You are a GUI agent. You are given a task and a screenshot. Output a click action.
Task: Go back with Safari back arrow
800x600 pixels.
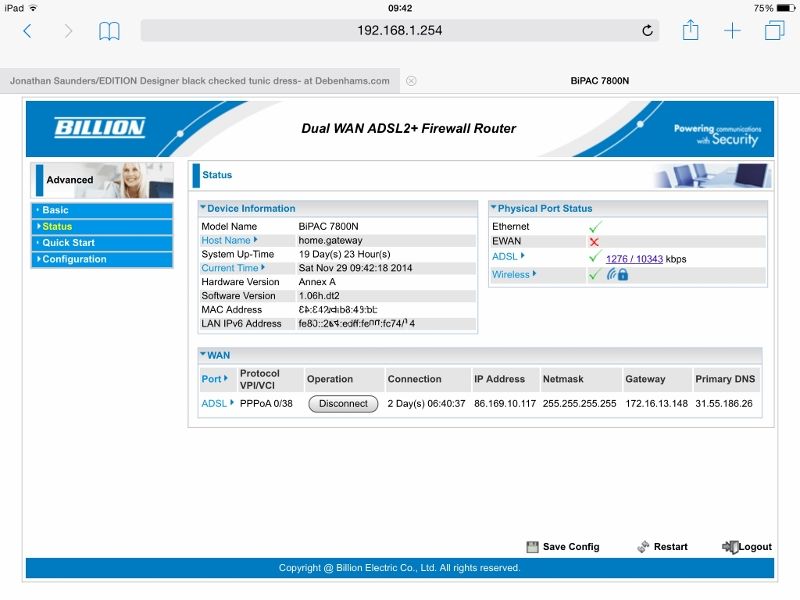[28, 31]
